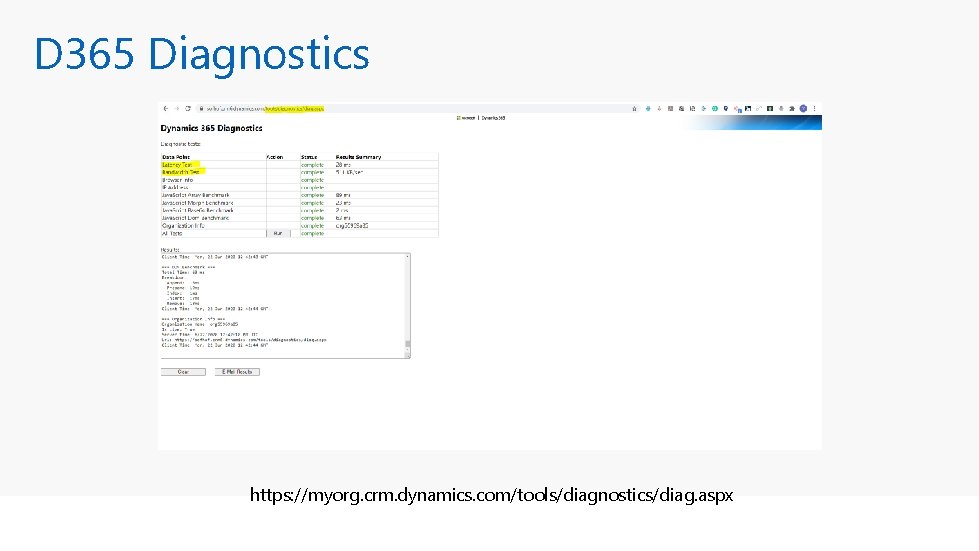Click the green circular extension icon
The width and height of the screenshot is (979, 551).
coord(715,109)
